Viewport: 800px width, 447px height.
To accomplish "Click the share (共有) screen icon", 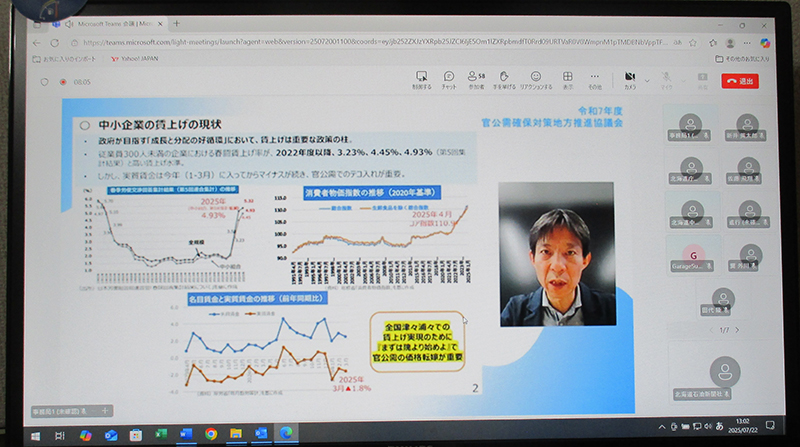I will (x=703, y=80).
